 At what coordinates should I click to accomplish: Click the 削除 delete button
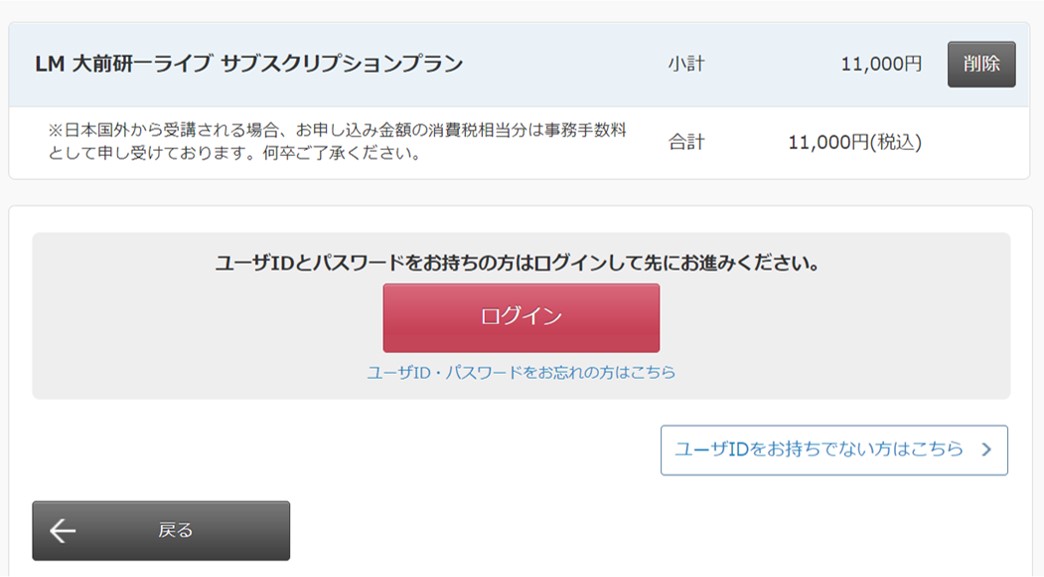point(981,65)
